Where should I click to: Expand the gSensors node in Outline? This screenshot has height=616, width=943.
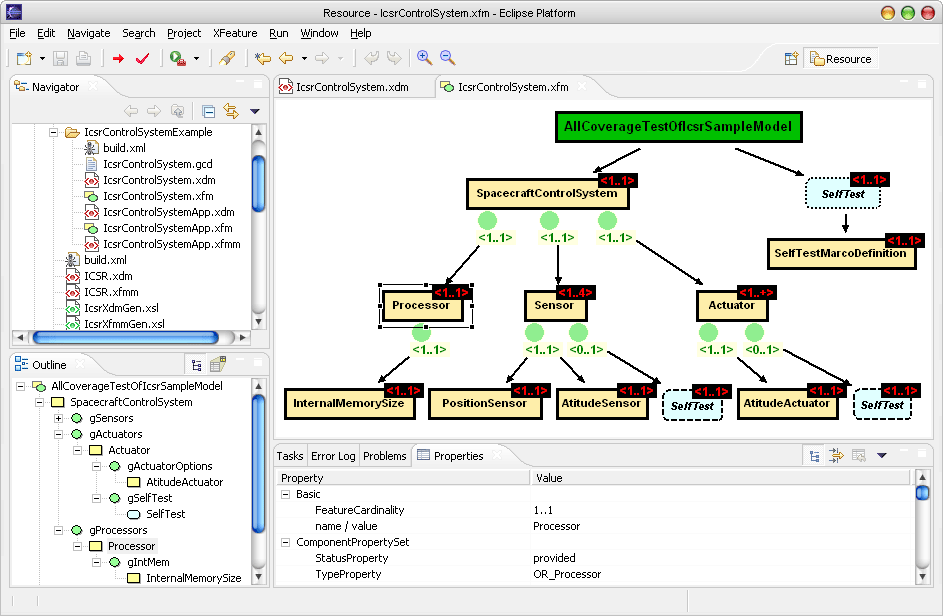58,418
